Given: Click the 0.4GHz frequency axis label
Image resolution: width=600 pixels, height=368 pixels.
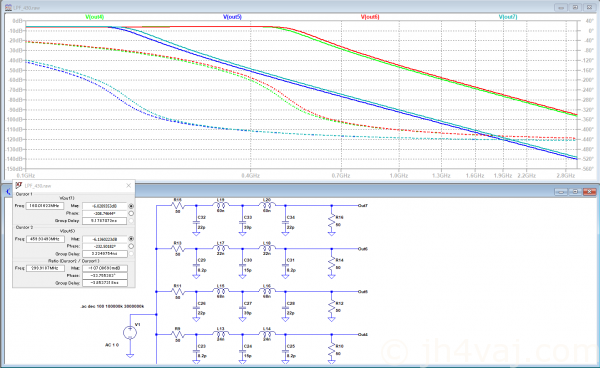Looking at the screenshot, I should click(251, 176).
